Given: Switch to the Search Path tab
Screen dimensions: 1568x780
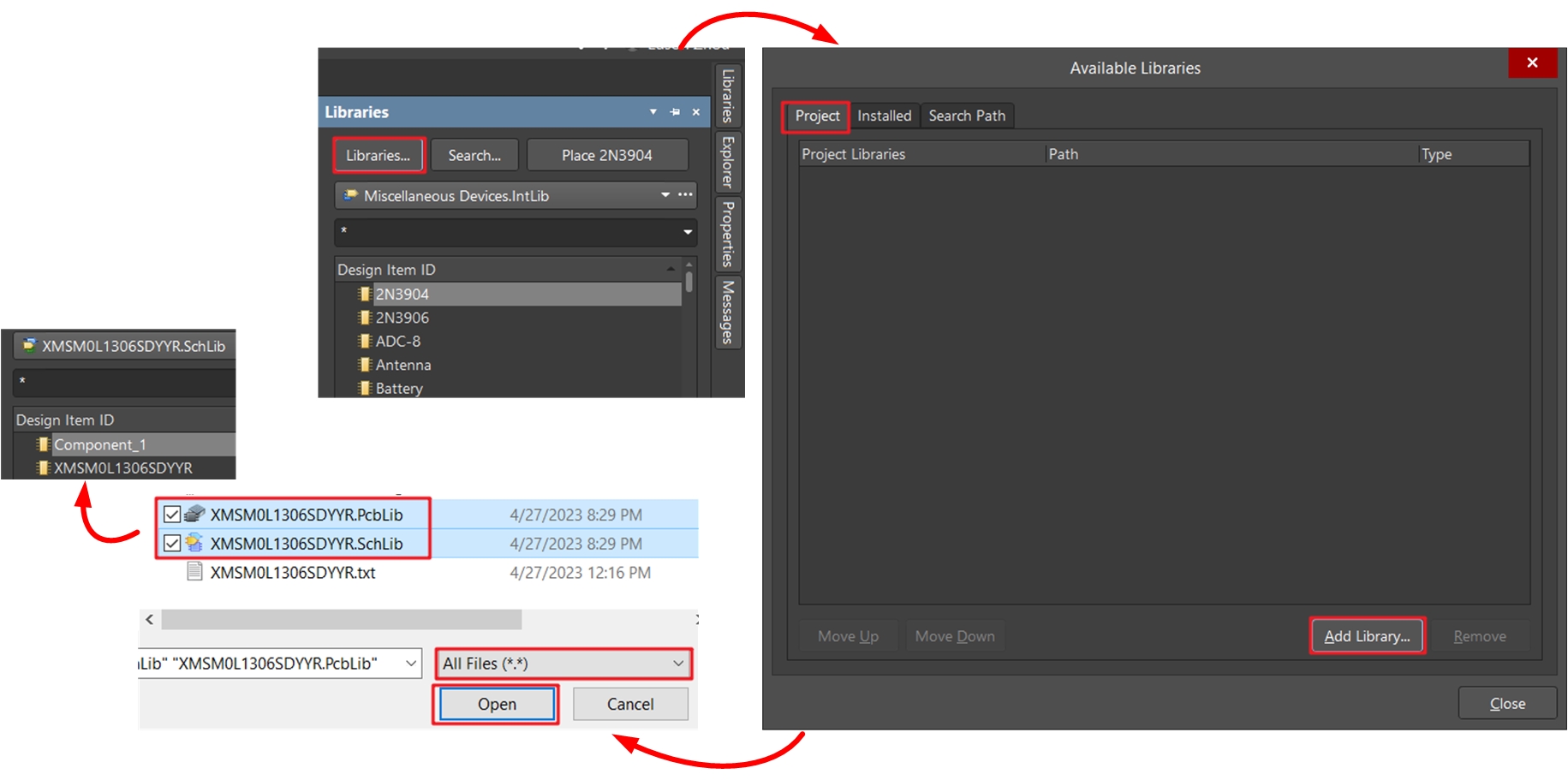Looking at the screenshot, I should click(x=967, y=116).
